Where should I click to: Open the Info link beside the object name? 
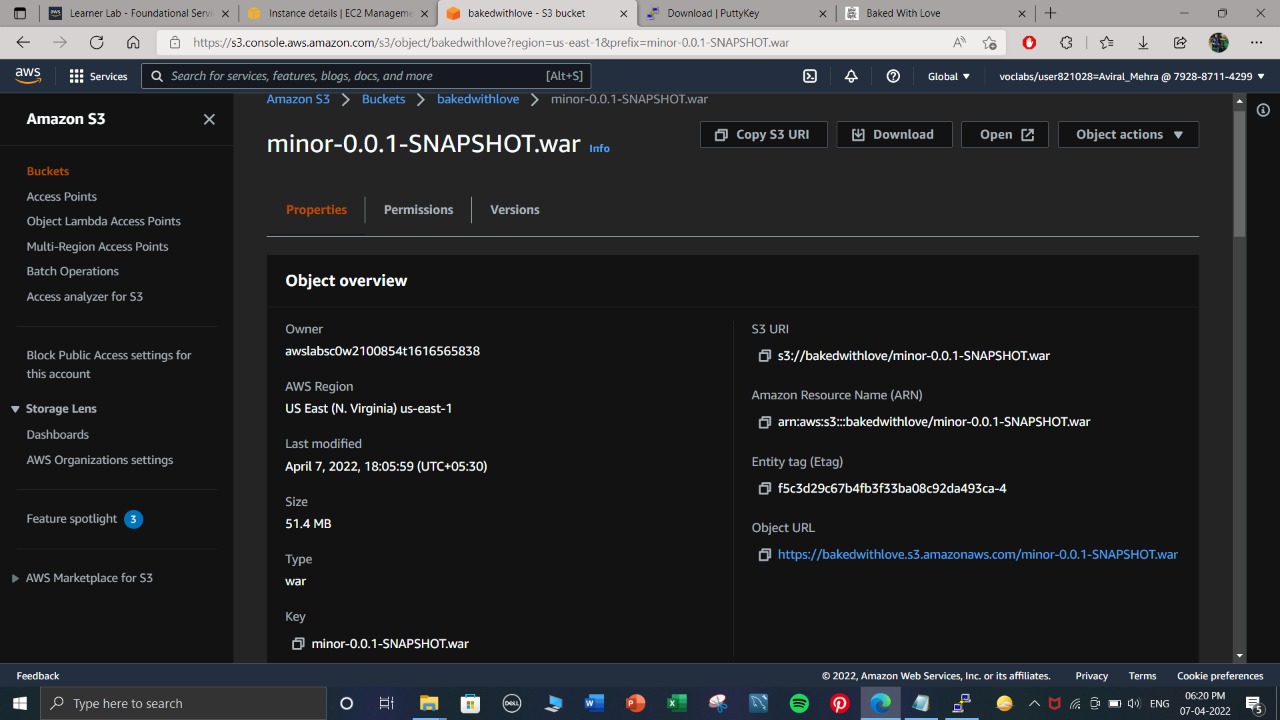click(x=599, y=148)
